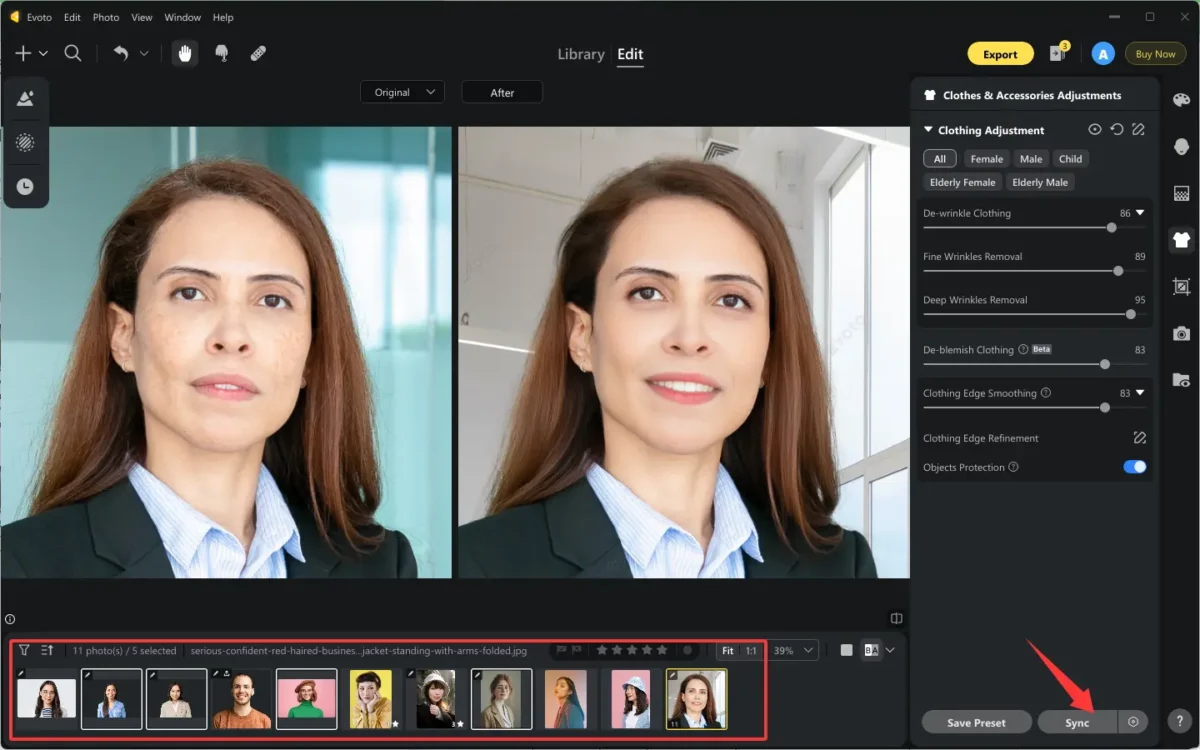Switch to the Library tab

pos(581,54)
